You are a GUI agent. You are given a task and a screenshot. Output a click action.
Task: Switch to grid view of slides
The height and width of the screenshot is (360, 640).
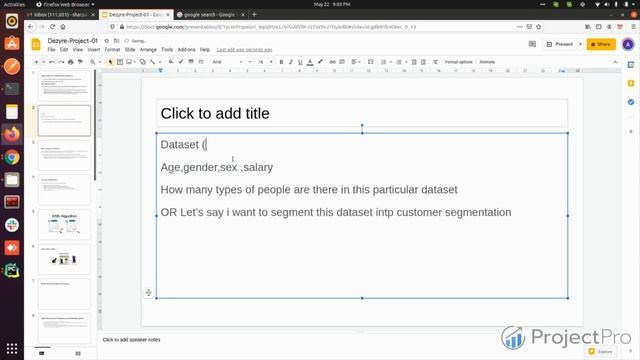coord(78,353)
